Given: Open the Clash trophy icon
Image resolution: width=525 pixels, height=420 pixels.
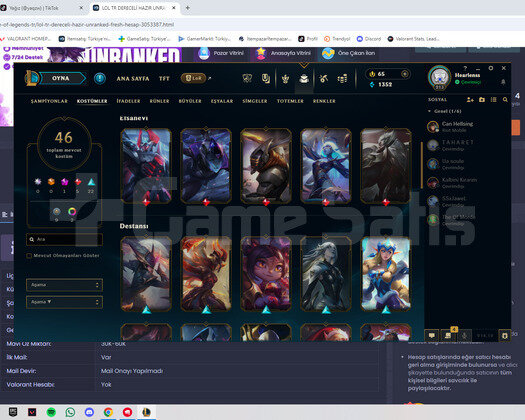Looking at the screenshot, I should (285, 79).
